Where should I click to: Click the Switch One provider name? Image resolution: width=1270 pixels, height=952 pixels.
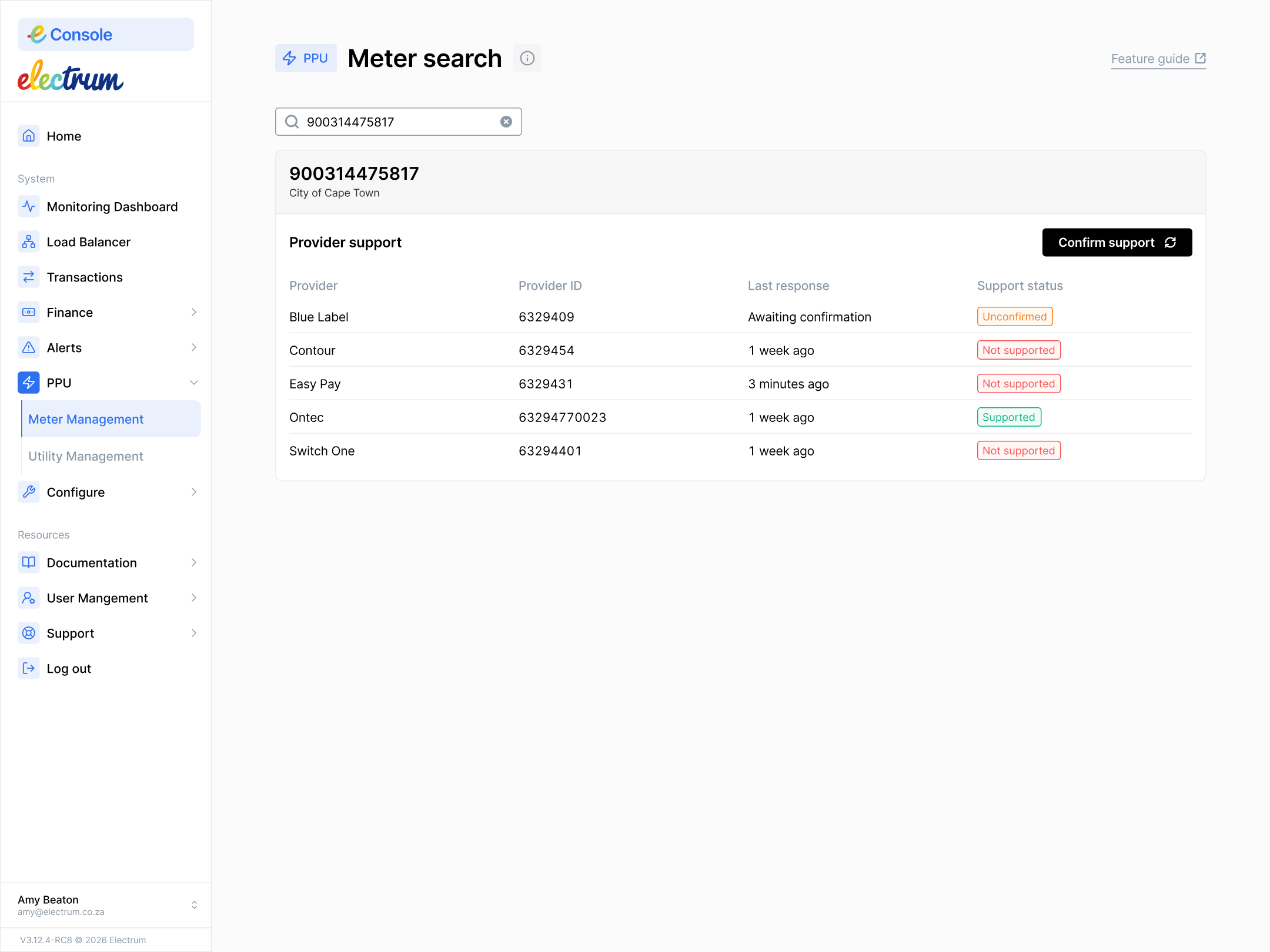pos(322,451)
